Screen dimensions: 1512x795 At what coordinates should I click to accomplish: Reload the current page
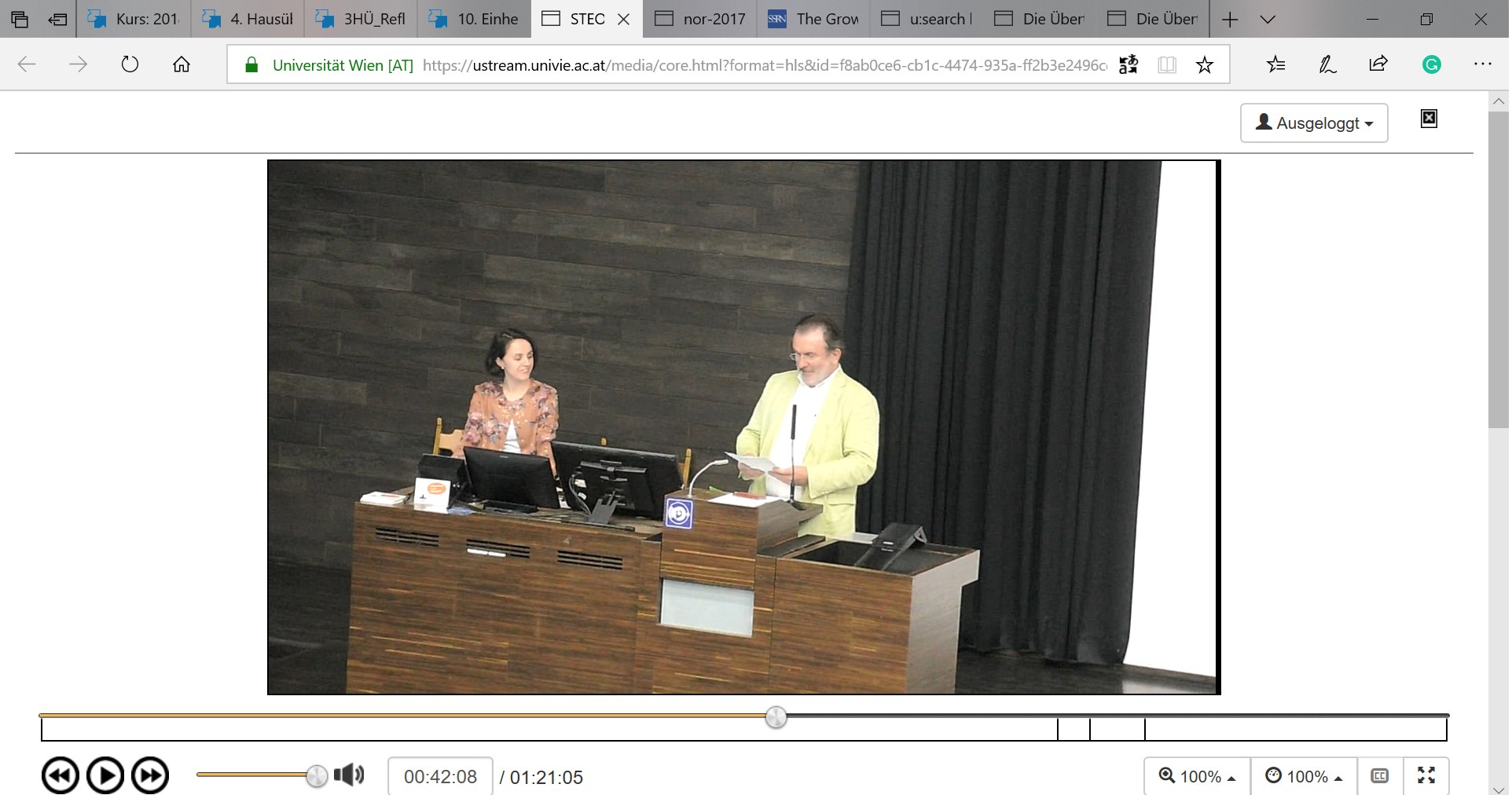pyautogui.click(x=130, y=64)
